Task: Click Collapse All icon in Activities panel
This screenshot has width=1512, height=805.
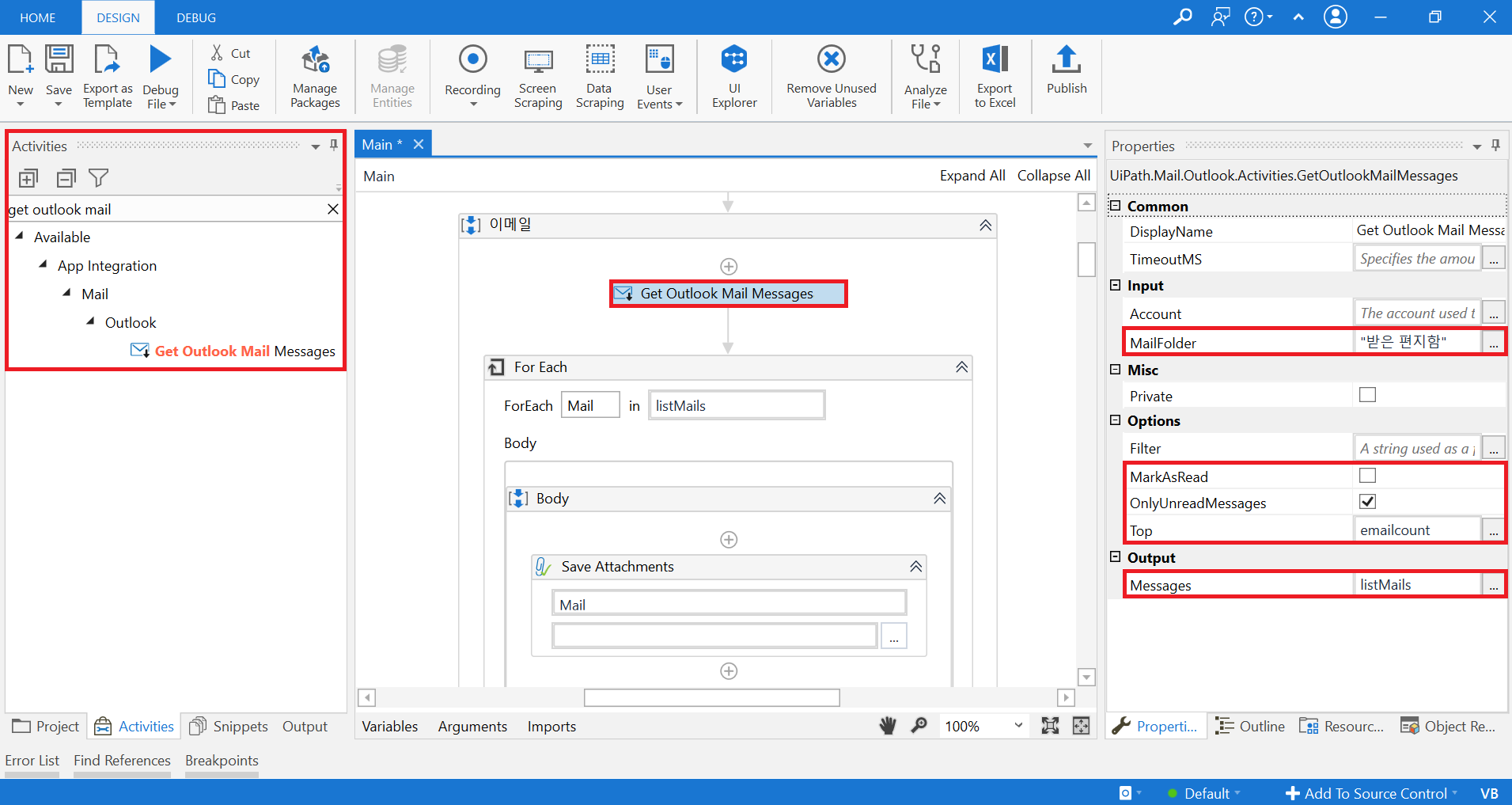Action: [x=66, y=178]
